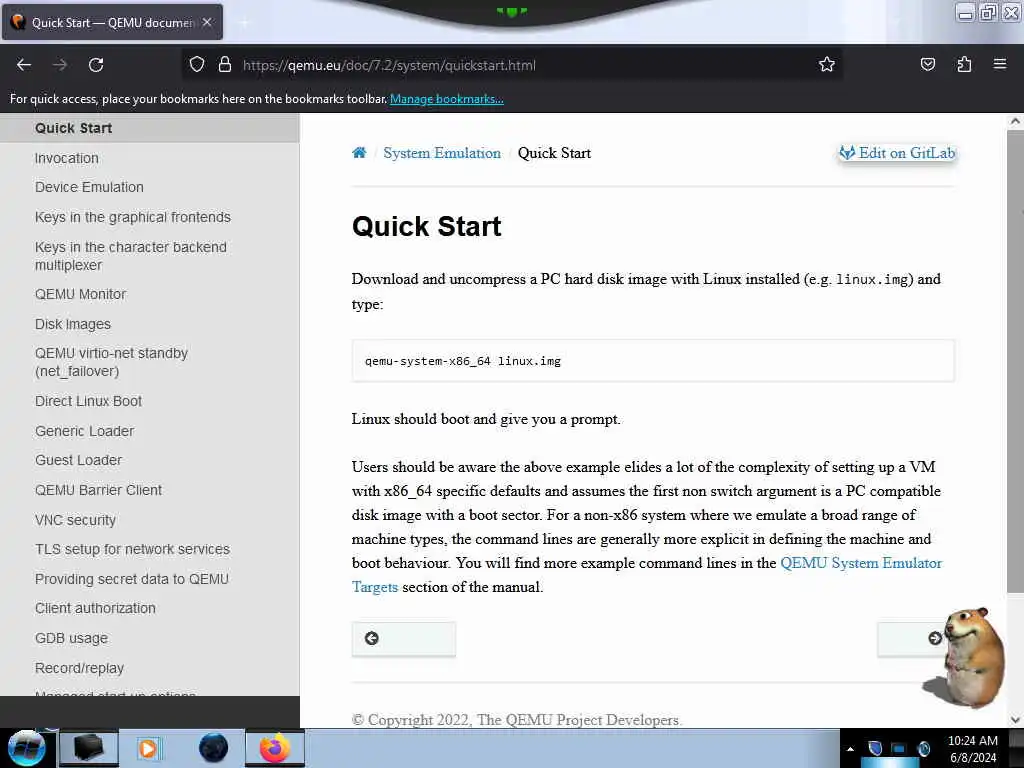This screenshot has width=1024, height=768.
Task: Open the Firefox hamburger menu
Action: pos(1000,64)
